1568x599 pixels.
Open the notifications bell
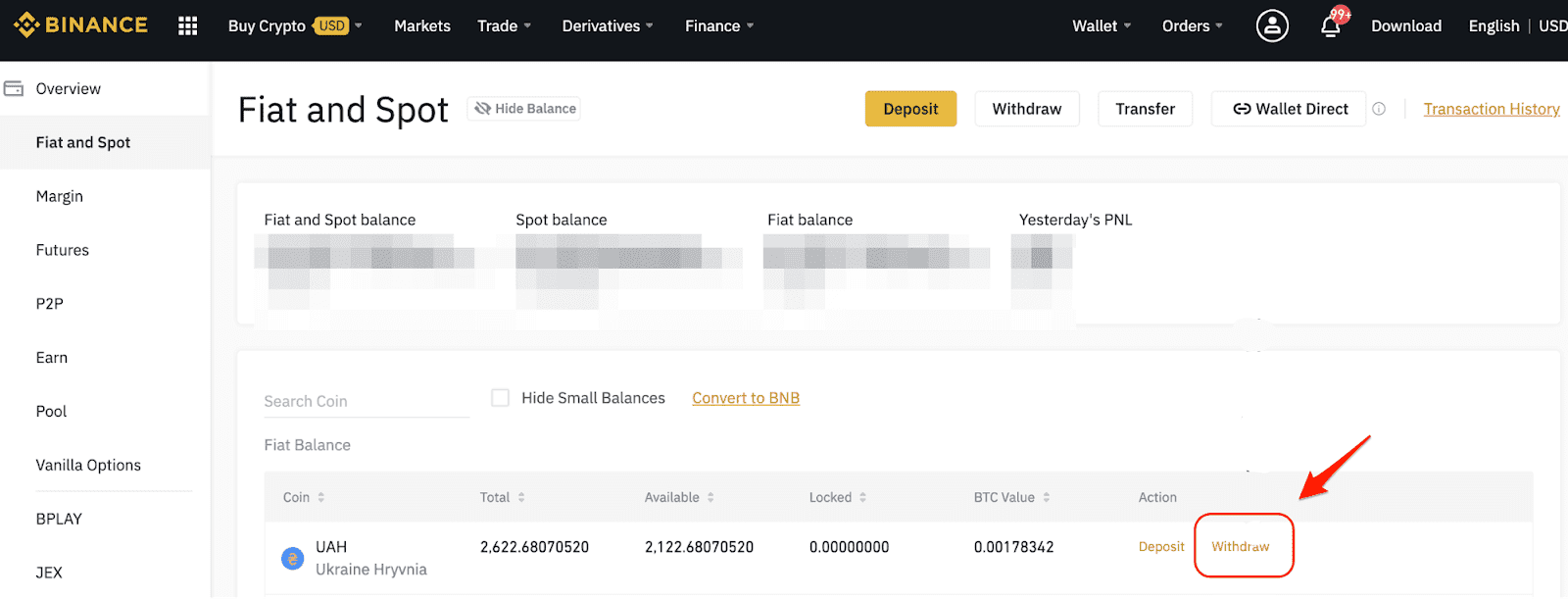(1331, 25)
